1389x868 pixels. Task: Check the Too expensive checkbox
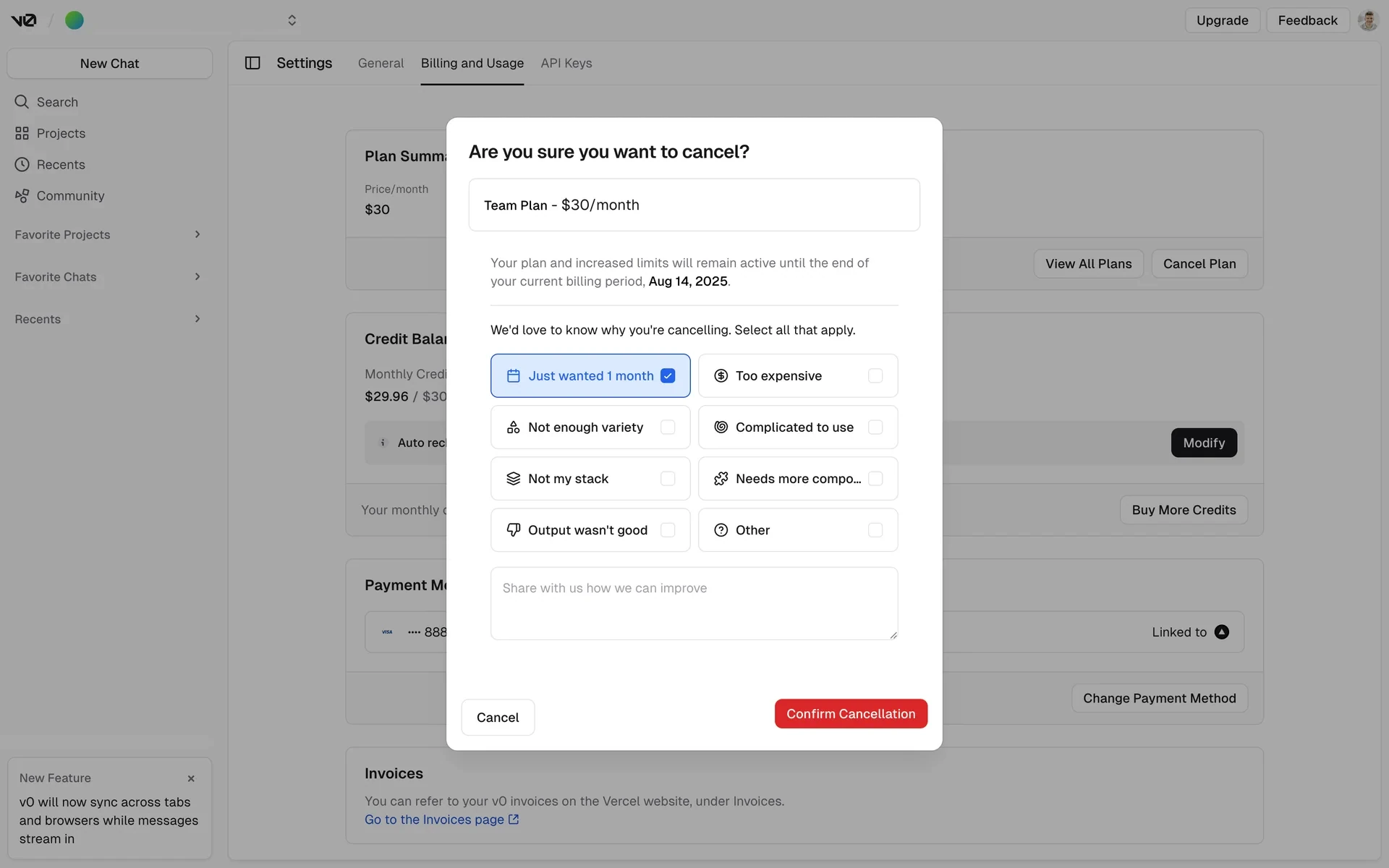click(x=875, y=375)
